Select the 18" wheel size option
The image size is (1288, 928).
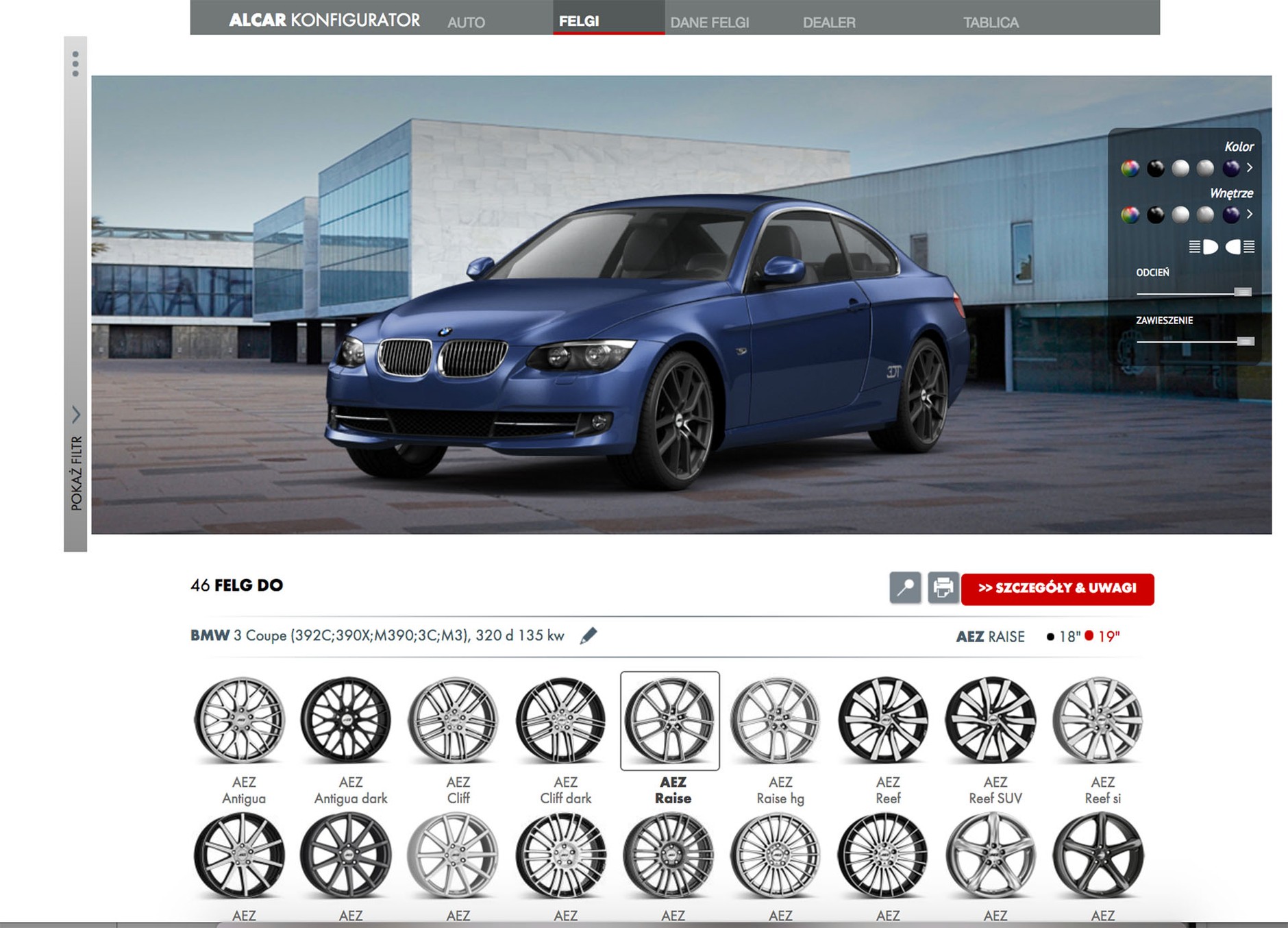(1063, 637)
